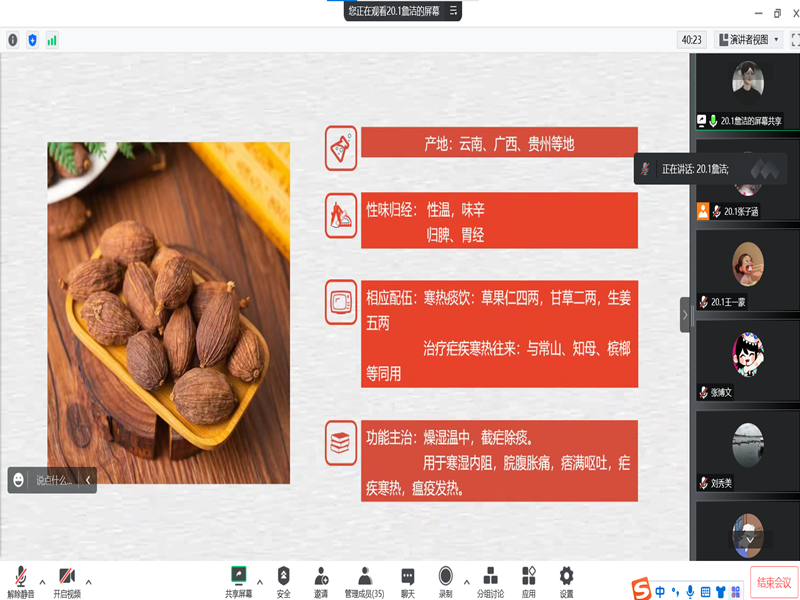This screenshot has height=600, width=800.
Task: Click the 邀请 invite icon
Action: point(321,580)
